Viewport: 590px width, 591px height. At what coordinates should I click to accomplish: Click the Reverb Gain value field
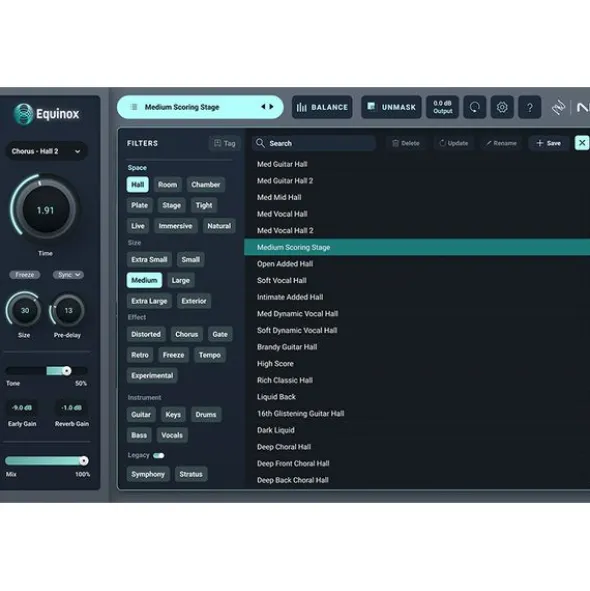[x=72, y=408]
